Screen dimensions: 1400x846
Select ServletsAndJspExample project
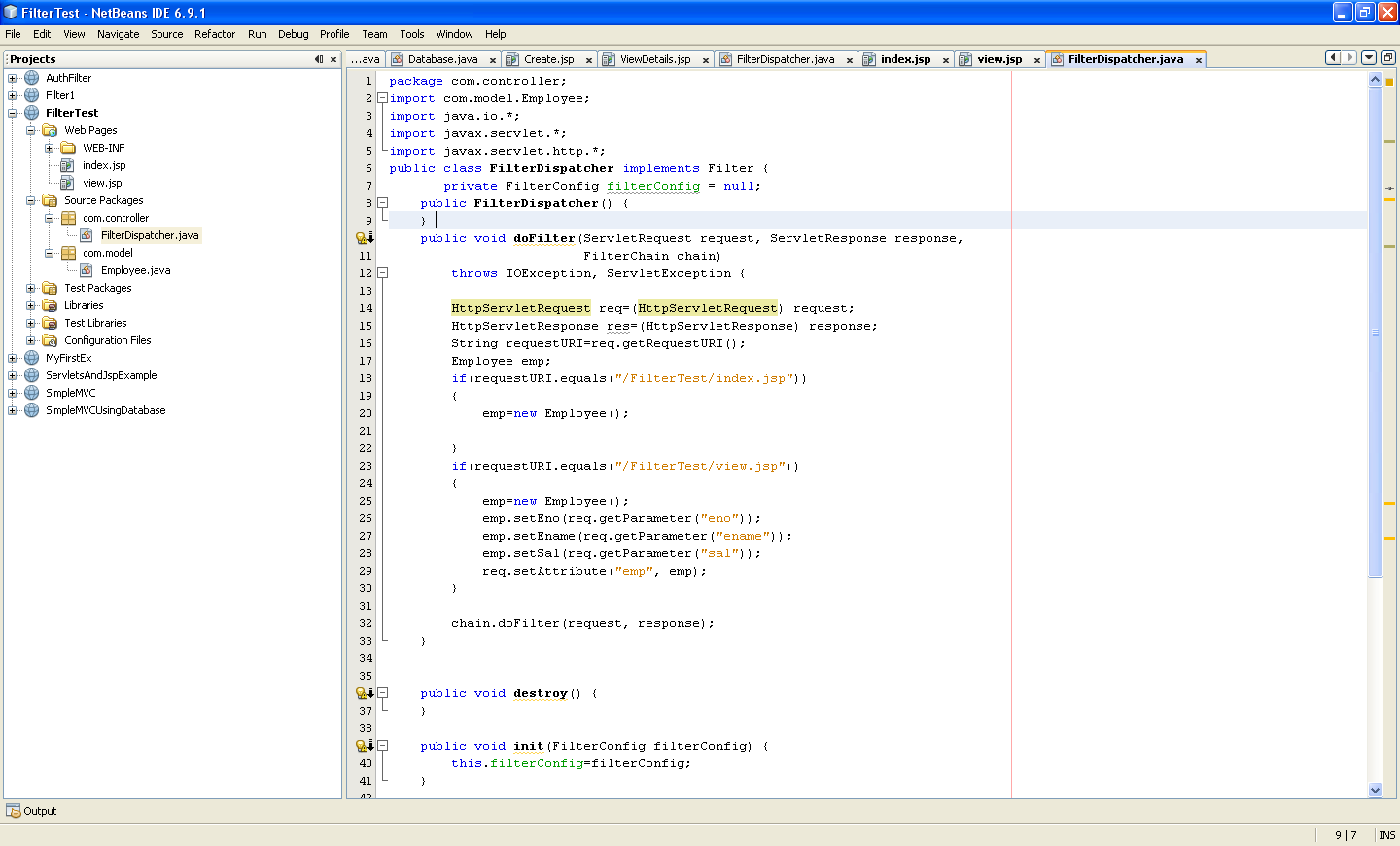(101, 375)
